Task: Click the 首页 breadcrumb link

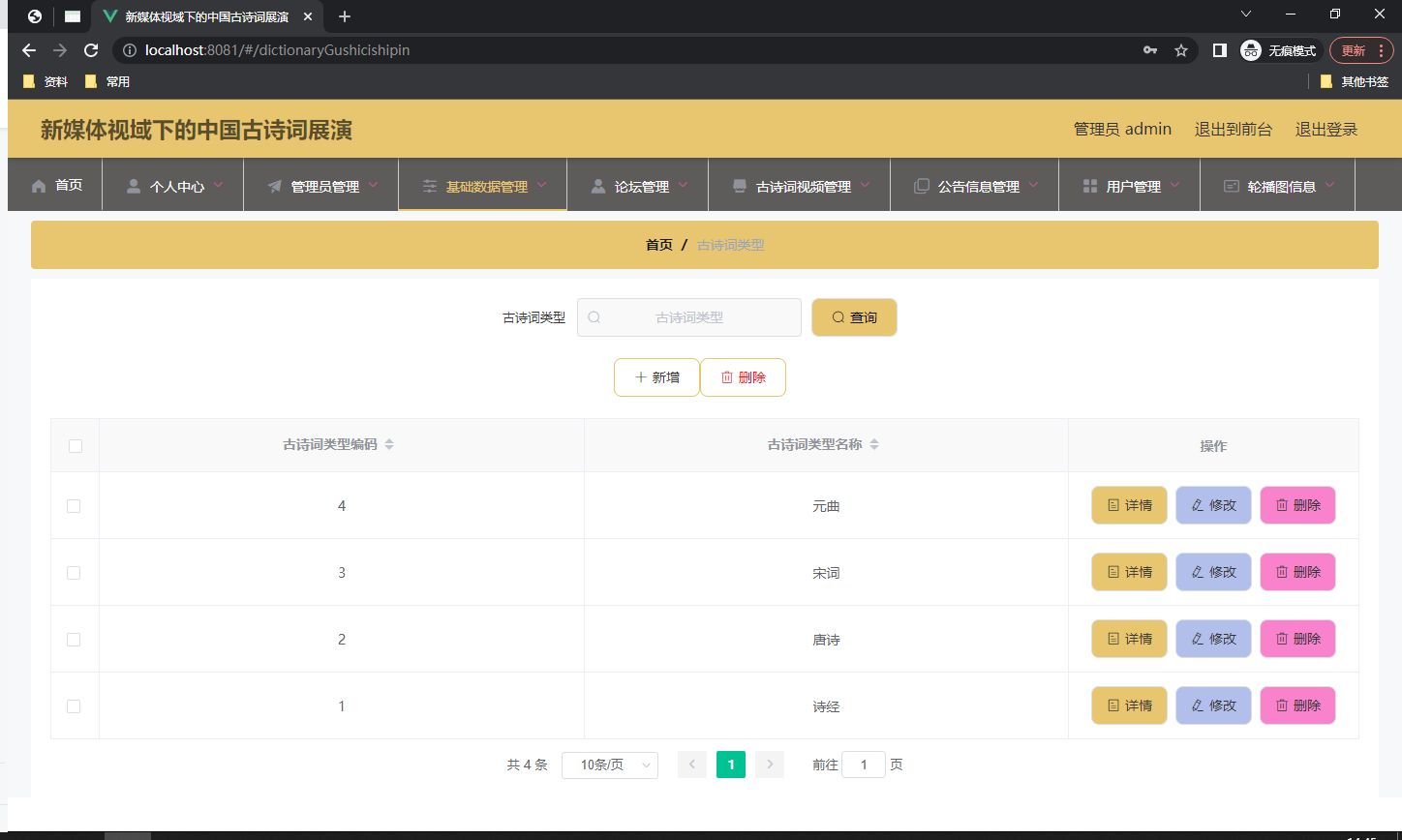Action: tap(659, 245)
